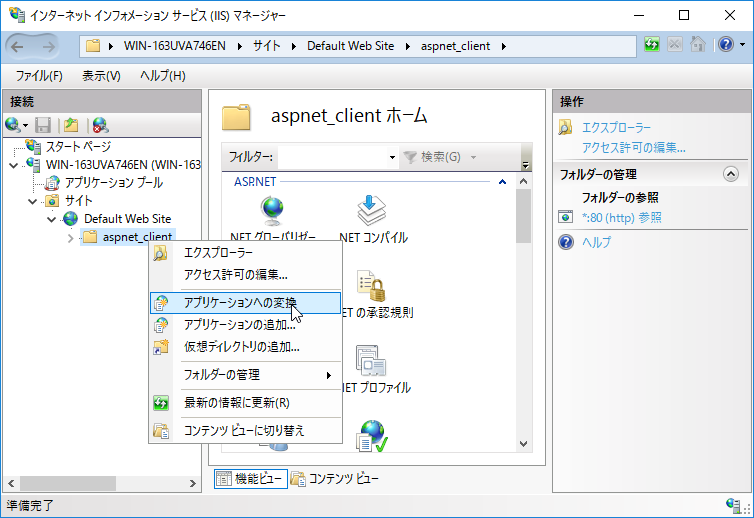This screenshot has width=754, height=518.
Task: Open the .NET プロファイル feature icon
Action: pyautogui.click(x=372, y=361)
